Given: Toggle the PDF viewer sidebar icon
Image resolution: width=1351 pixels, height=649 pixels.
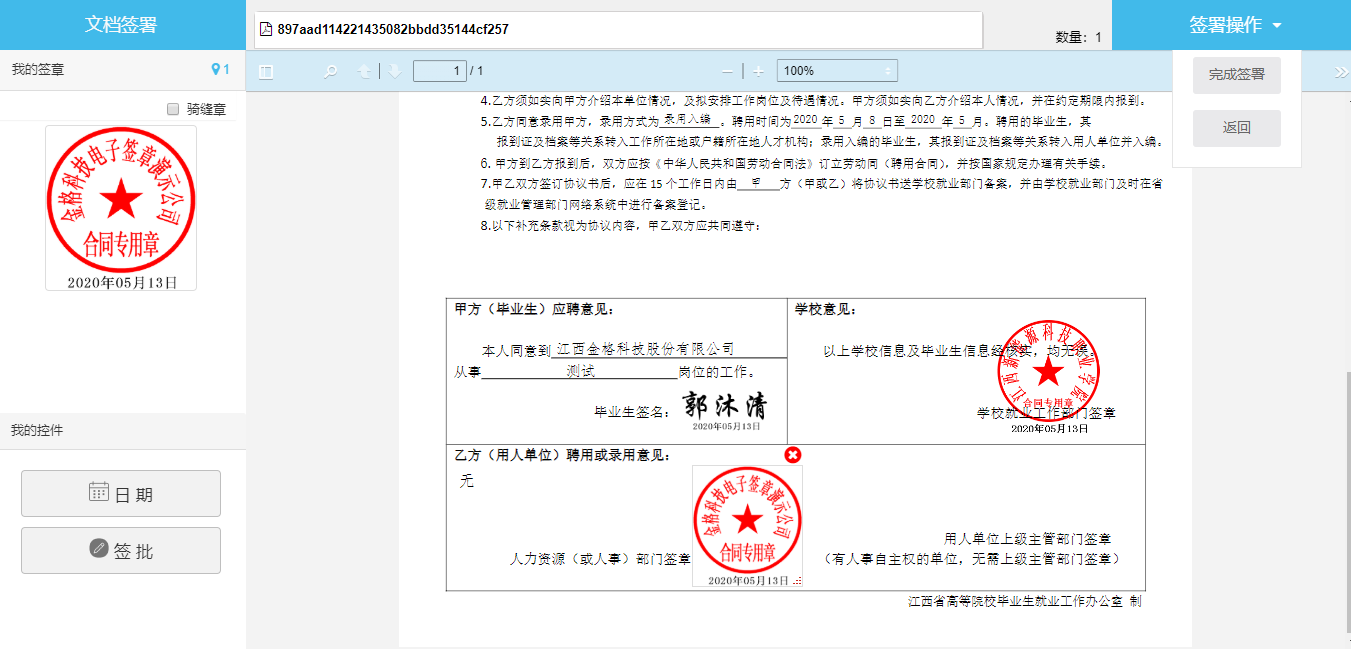Looking at the screenshot, I should (266, 71).
